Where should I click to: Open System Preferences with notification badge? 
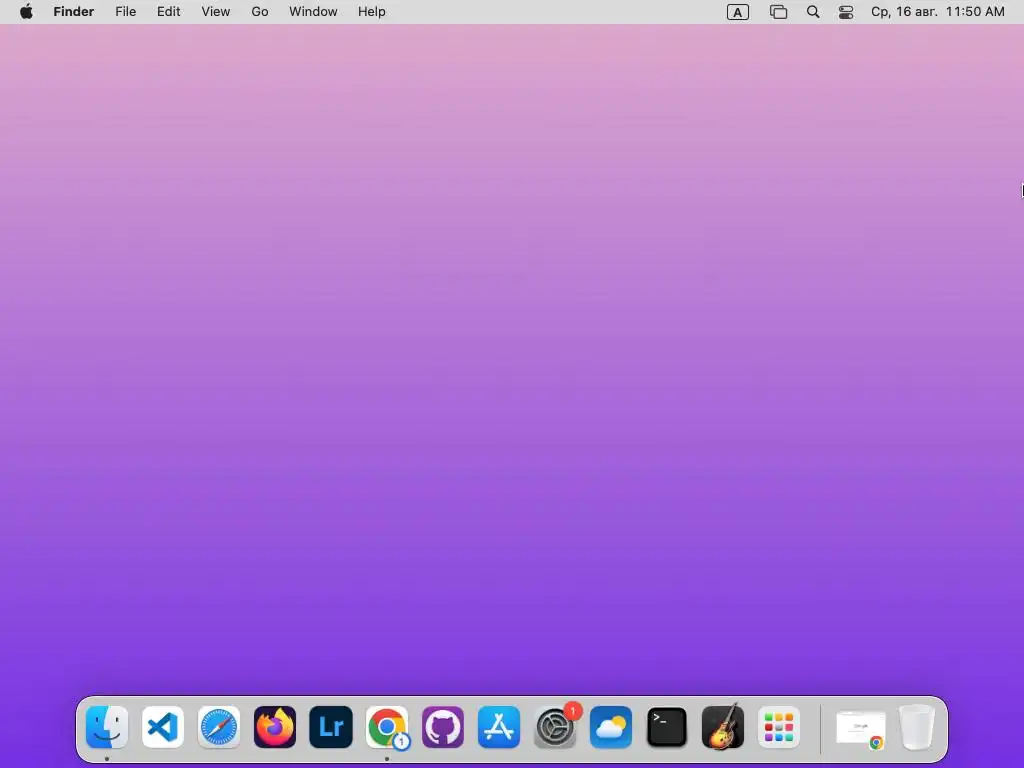click(555, 727)
